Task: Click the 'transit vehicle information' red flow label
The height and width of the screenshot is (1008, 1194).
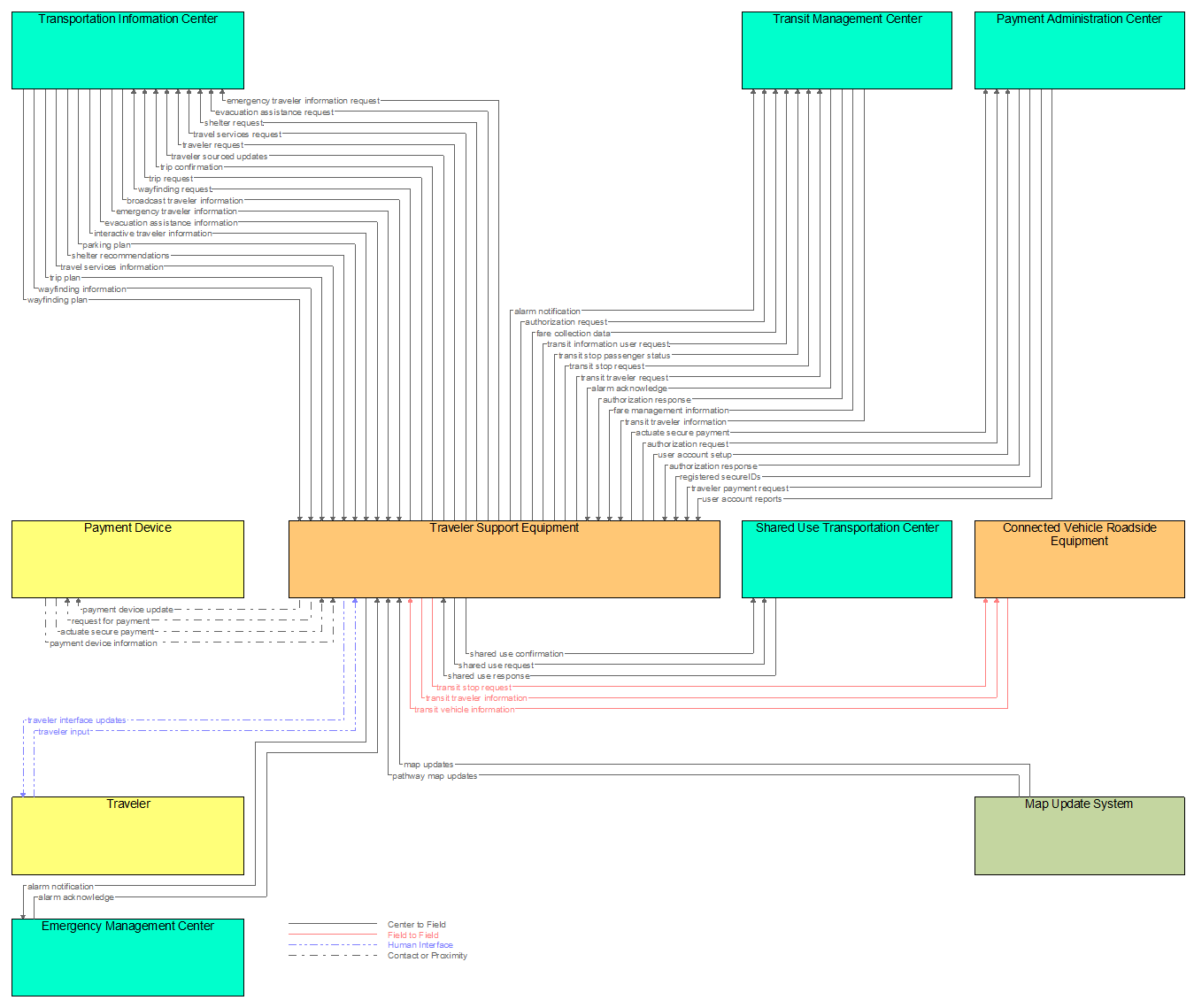Action: [464, 710]
